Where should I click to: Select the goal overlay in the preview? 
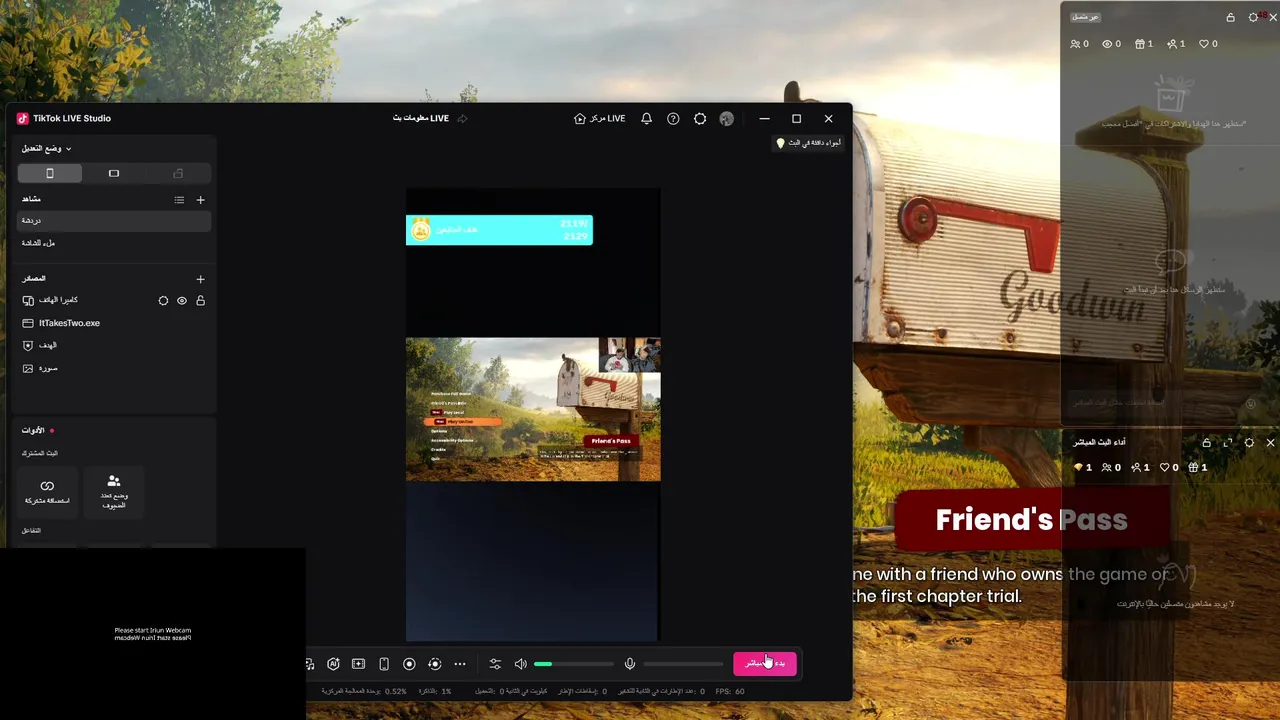point(499,230)
